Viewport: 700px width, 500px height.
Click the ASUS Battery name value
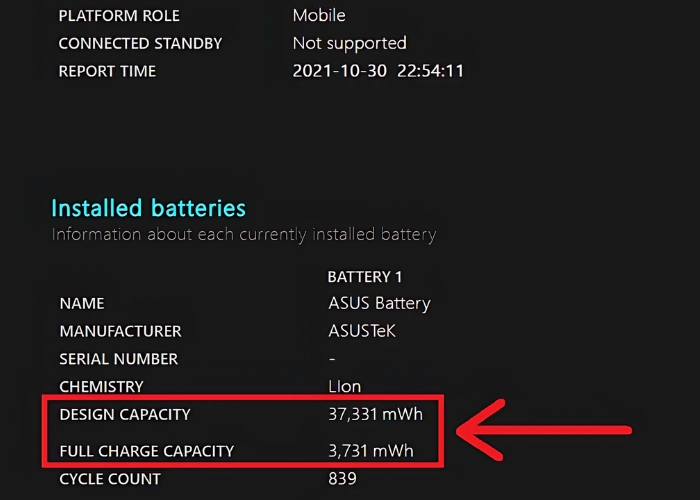point(379,303)
